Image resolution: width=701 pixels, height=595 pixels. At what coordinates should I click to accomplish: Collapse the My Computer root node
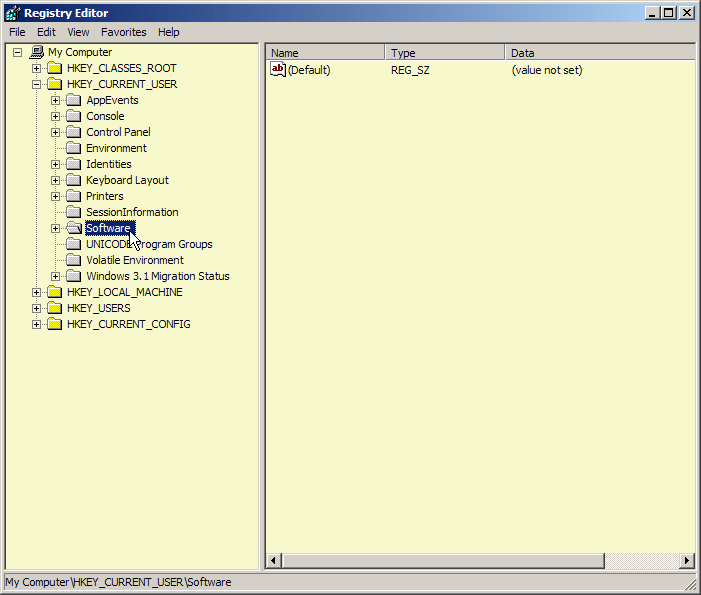[x=17, y=52]
